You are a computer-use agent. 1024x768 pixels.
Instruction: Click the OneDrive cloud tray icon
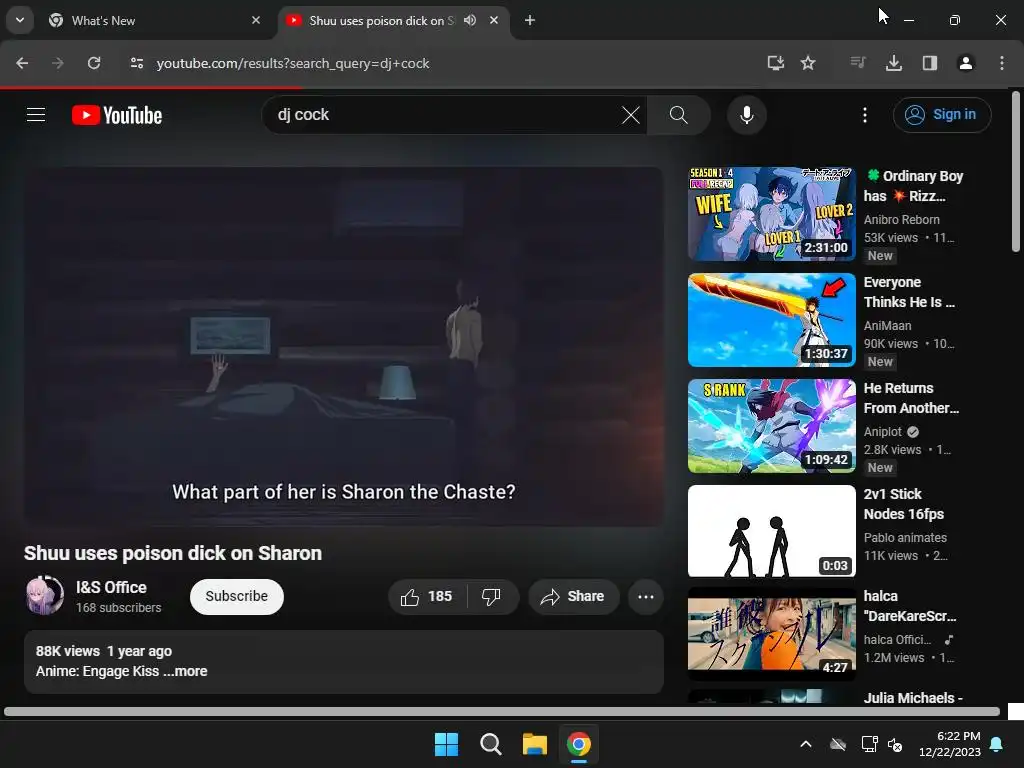(838, 744)
